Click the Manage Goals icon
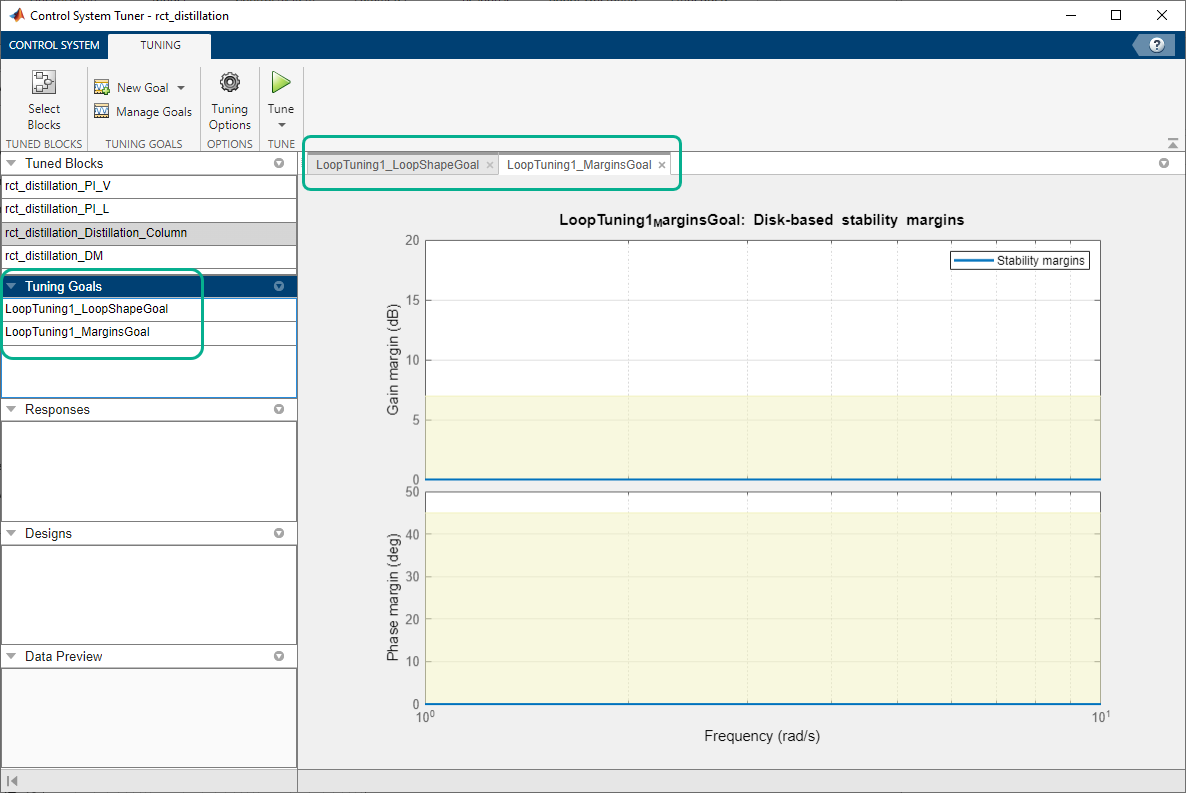Viewport: 1186px width, 793px height. click(101, 111)
